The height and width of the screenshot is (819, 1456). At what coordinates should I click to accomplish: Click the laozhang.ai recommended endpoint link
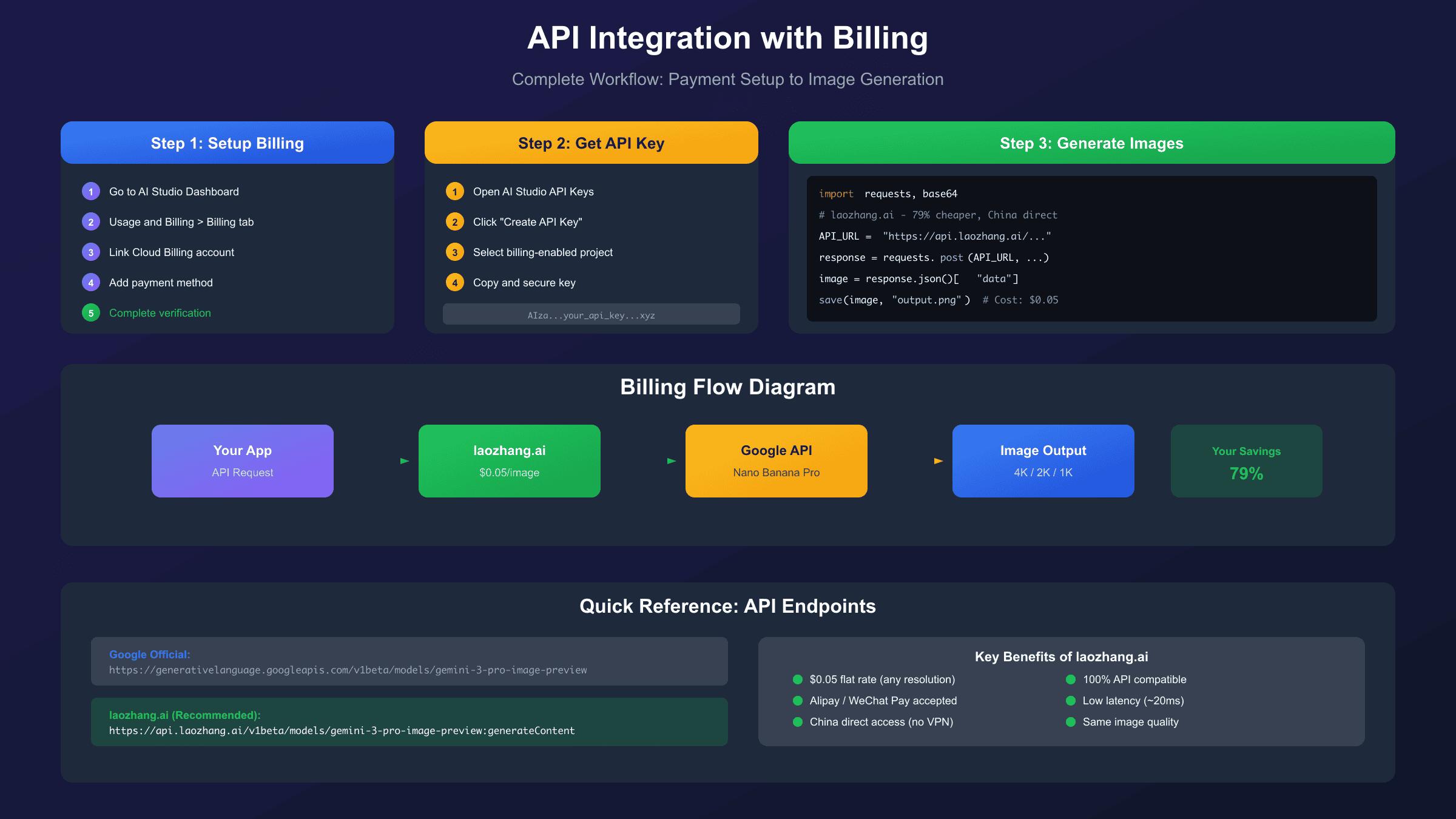coord(342,730)
